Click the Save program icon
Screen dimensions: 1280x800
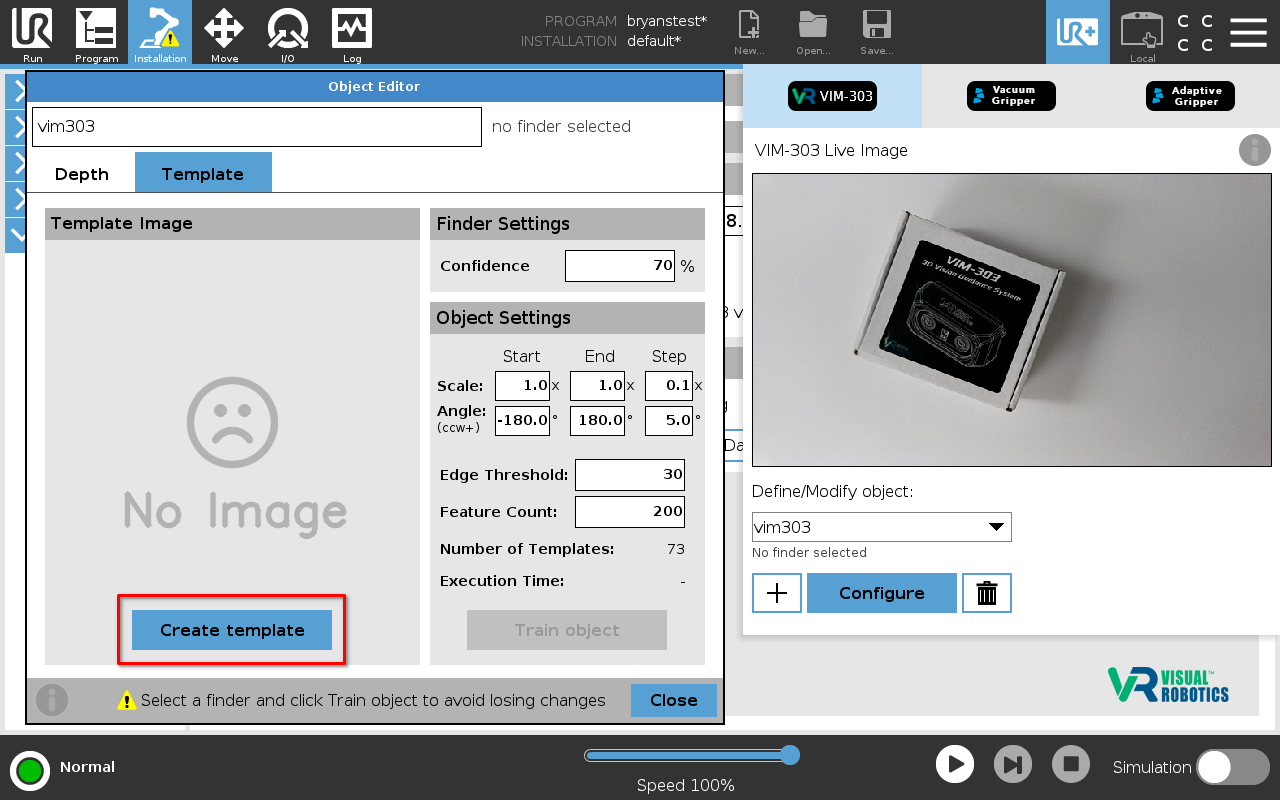pyautogui.click(x=877, y=32)
